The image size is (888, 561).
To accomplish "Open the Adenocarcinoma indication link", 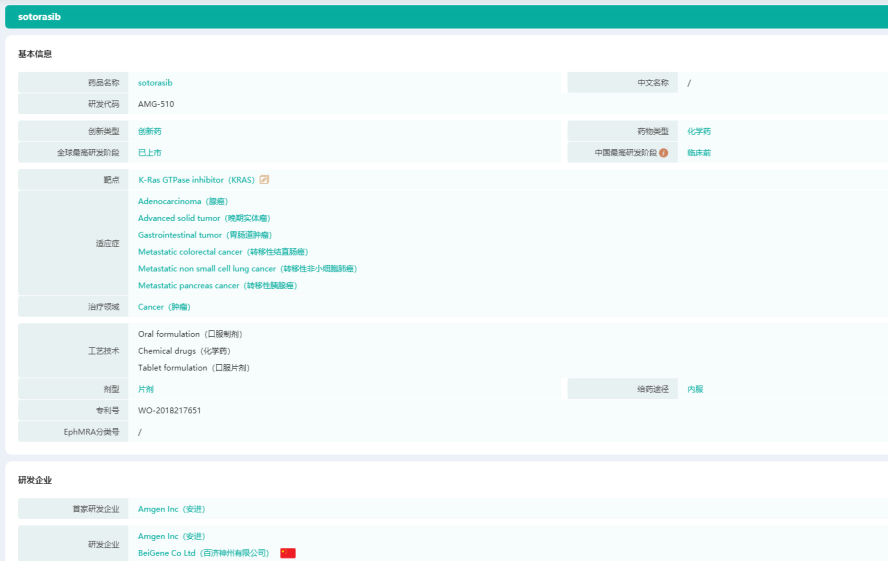I will click(183, 201).
